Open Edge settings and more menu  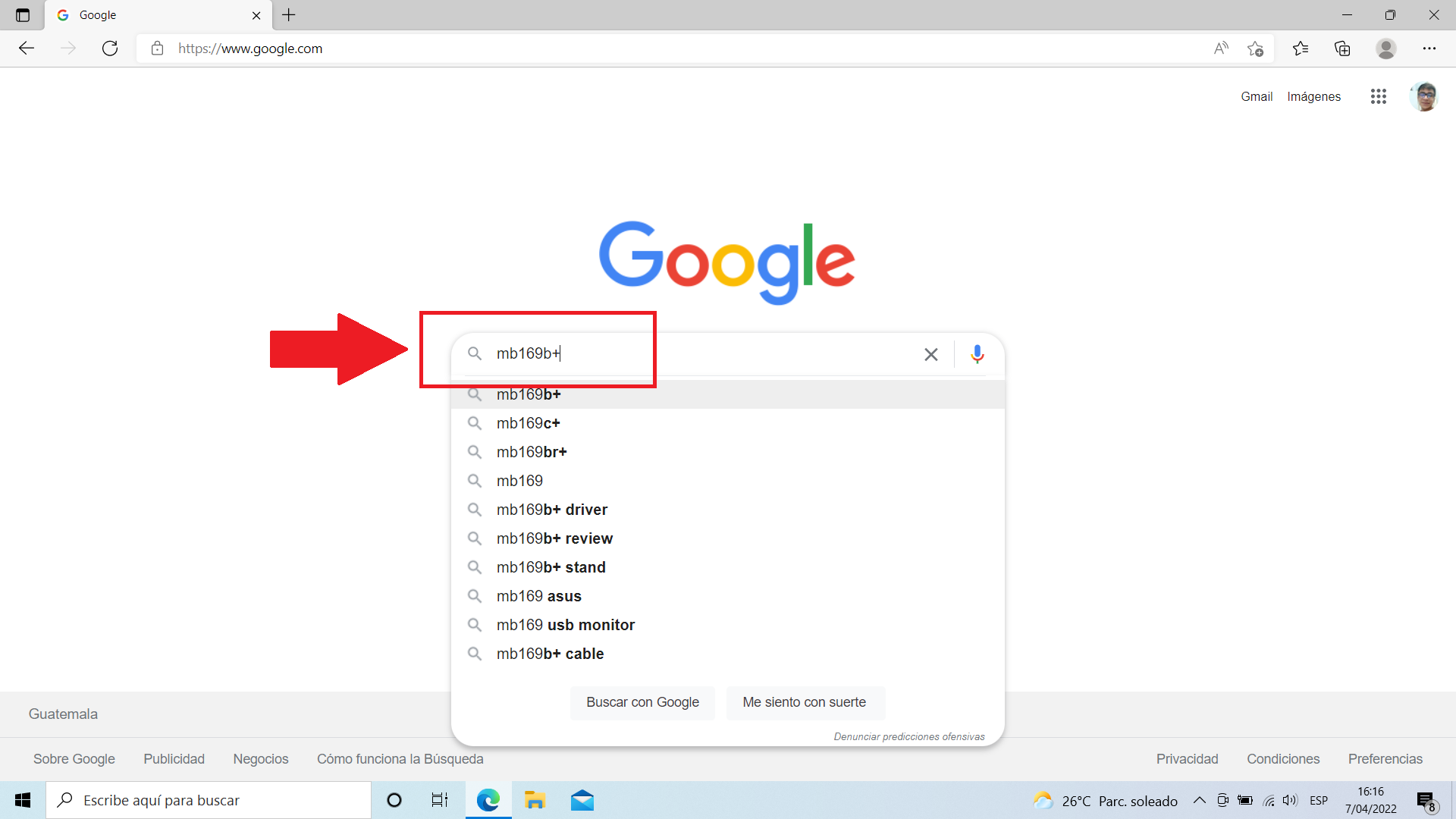pyautogui.click(x=1429, y=49)
